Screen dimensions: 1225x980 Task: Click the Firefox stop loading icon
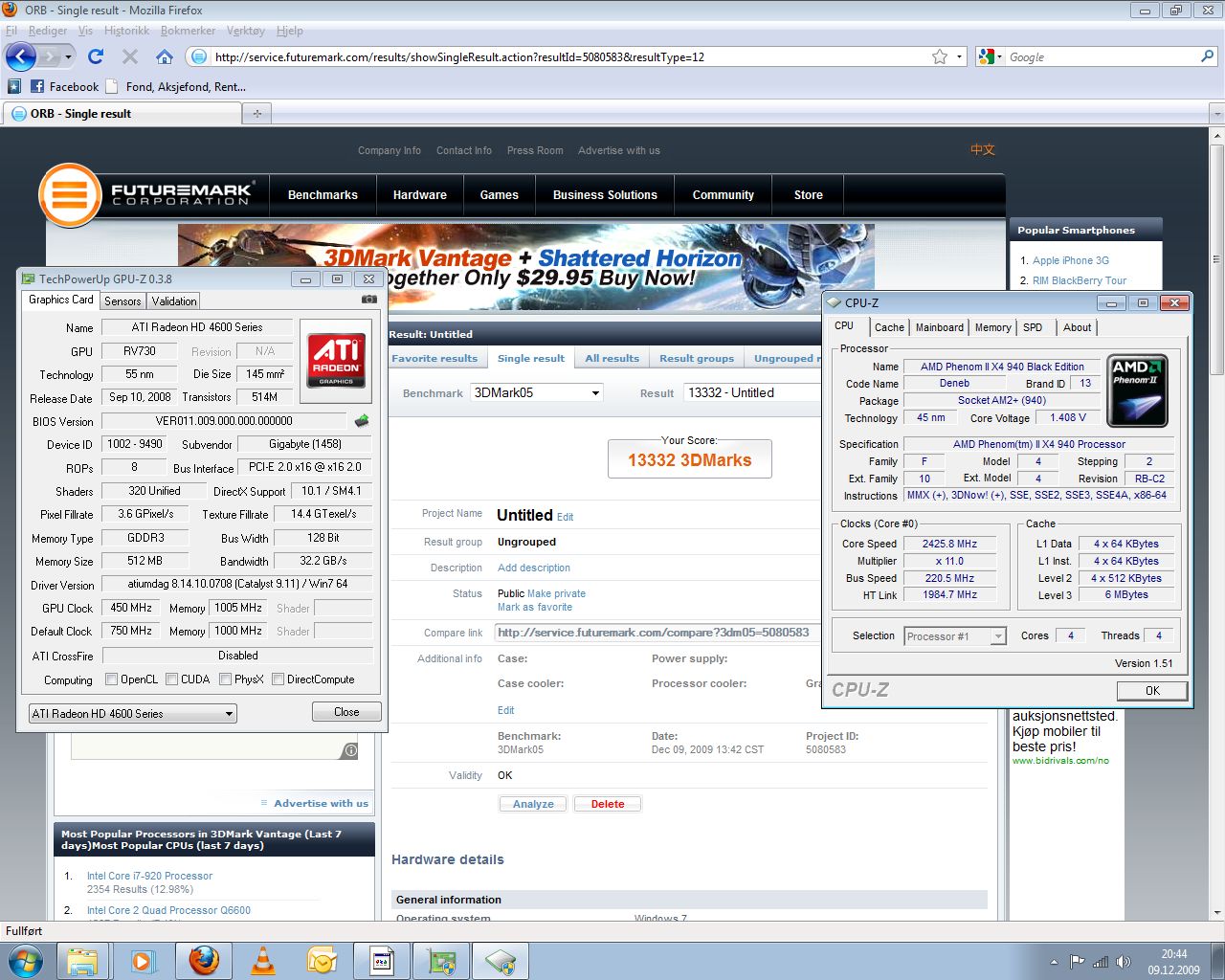(130, 56)
